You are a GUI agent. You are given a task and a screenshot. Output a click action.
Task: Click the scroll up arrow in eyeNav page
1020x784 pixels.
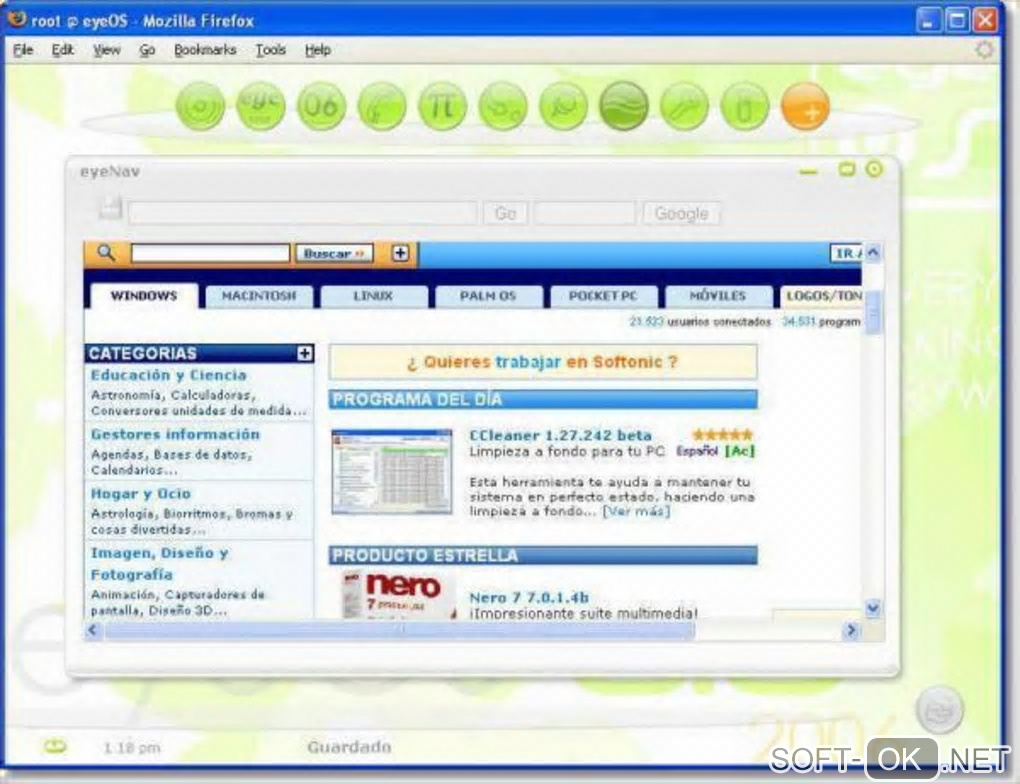[x=873, y=252]
